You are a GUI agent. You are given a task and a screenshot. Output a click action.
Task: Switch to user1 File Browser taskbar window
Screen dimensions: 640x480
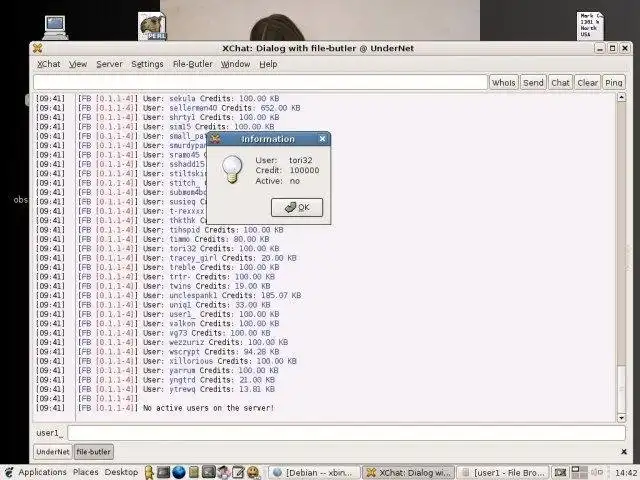pyautogui.click(x=503, y=473)
